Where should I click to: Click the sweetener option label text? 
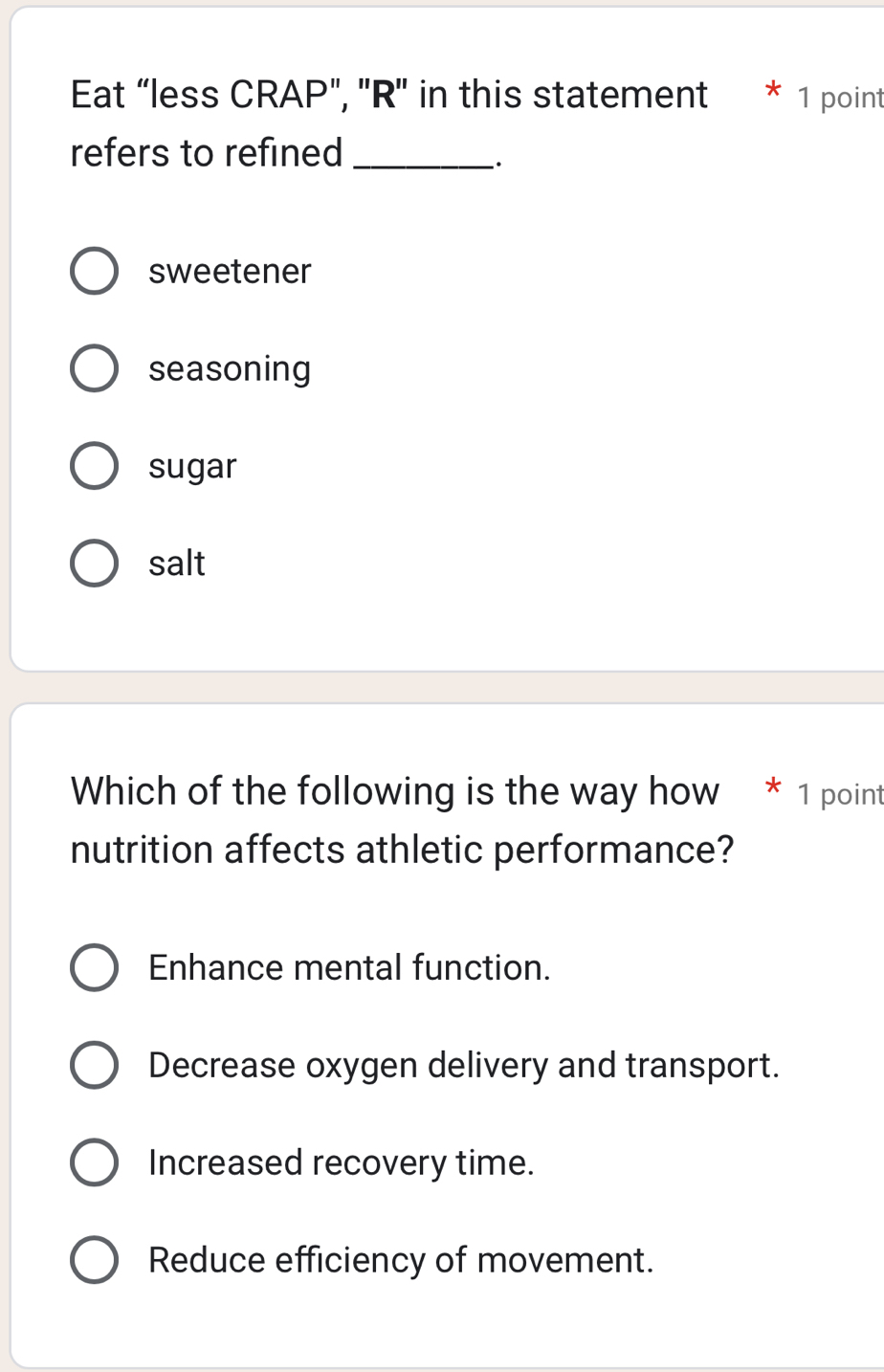229,271
